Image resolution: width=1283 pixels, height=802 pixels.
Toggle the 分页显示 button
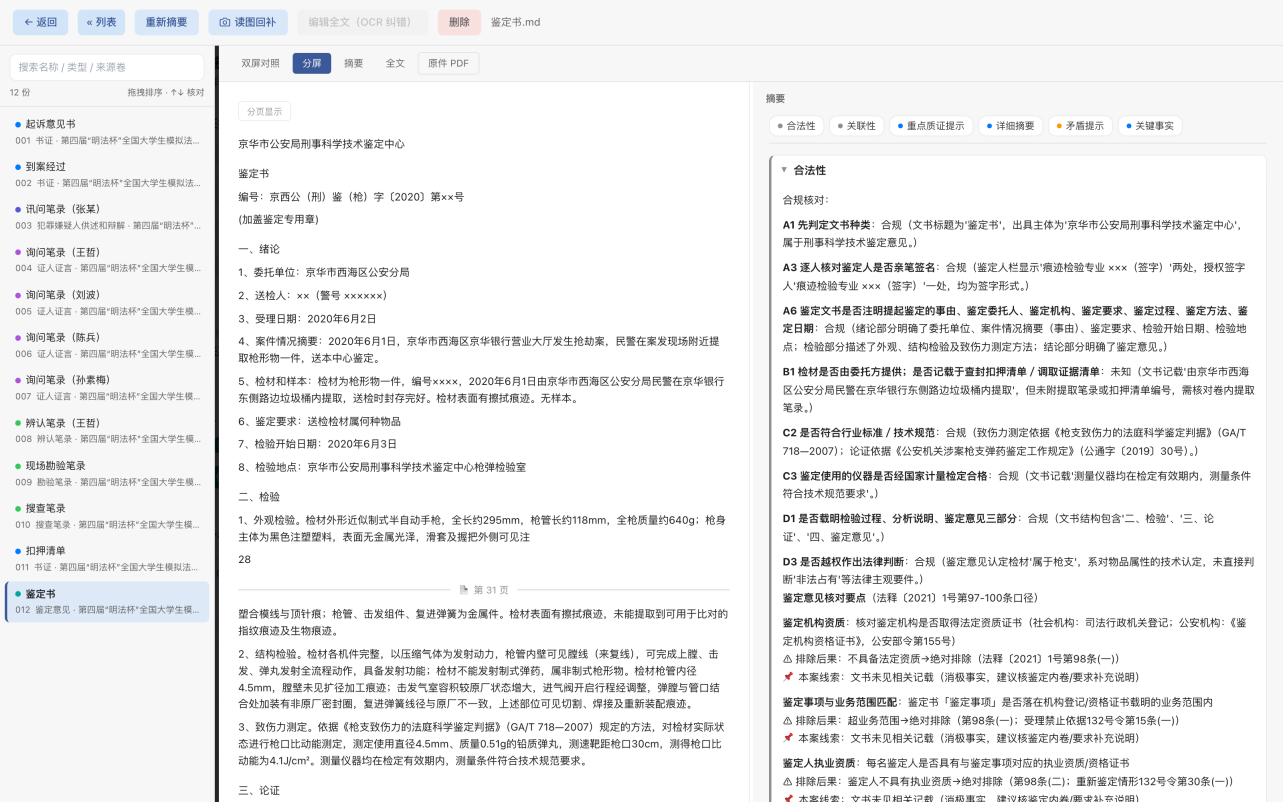[x=265, y=111]
